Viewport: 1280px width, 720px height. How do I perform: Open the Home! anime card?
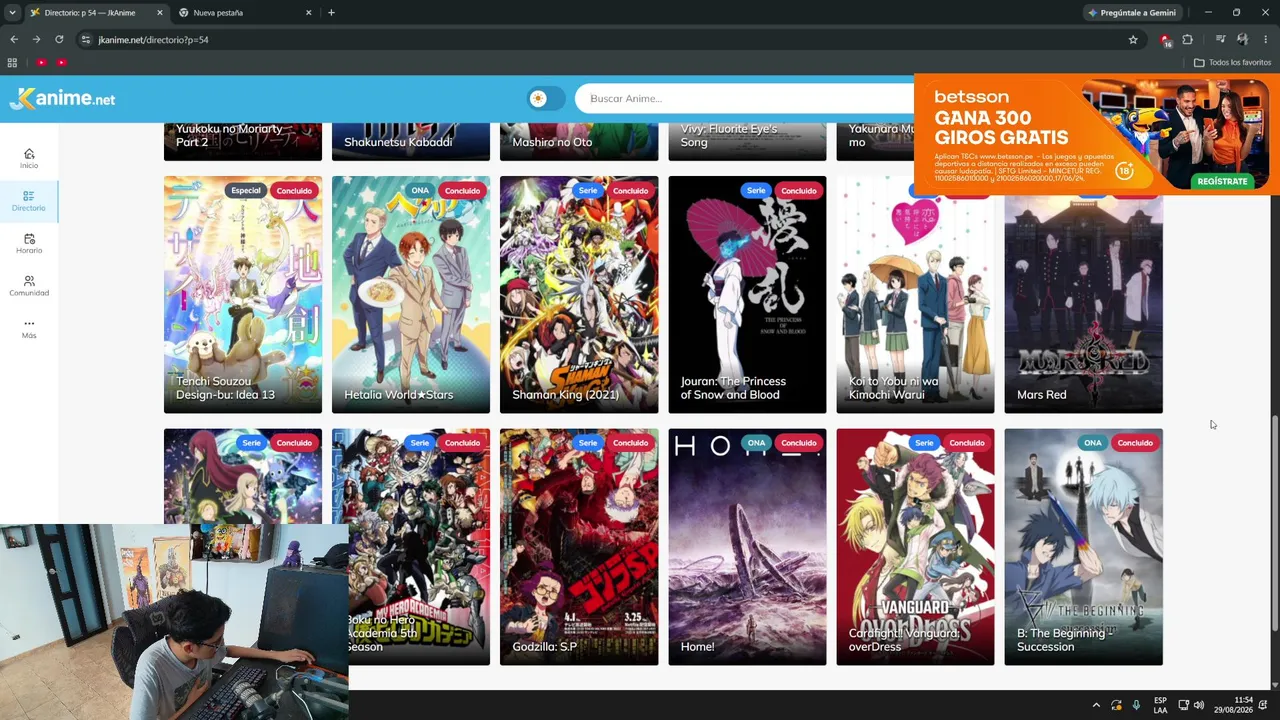pos(747,547)
